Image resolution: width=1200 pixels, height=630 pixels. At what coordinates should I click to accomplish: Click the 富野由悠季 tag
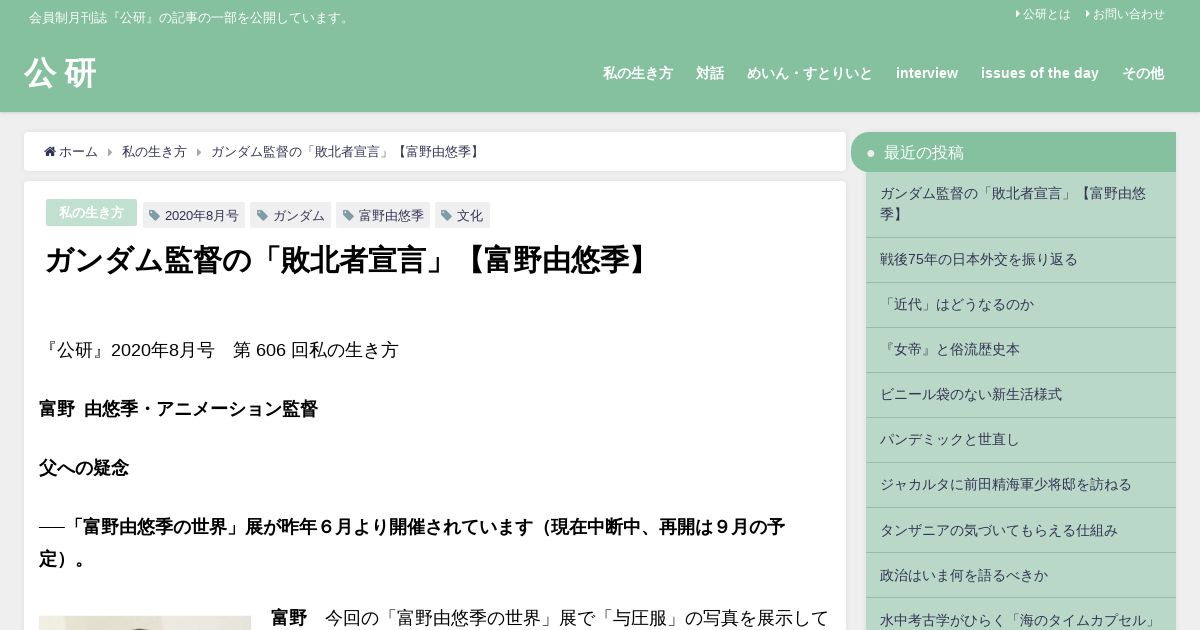point(383,215)
